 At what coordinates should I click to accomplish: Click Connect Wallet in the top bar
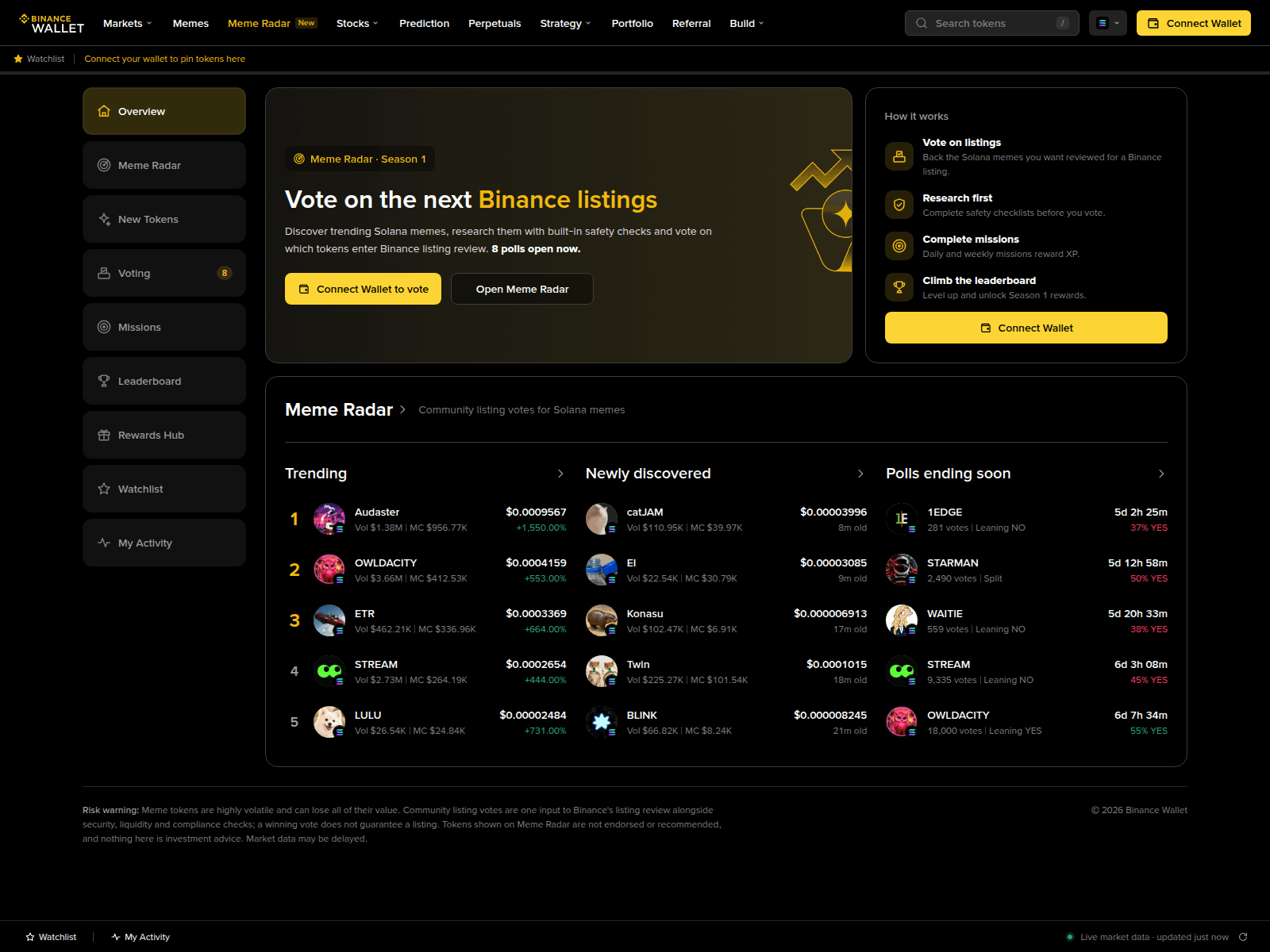[x=1194, y=23]
